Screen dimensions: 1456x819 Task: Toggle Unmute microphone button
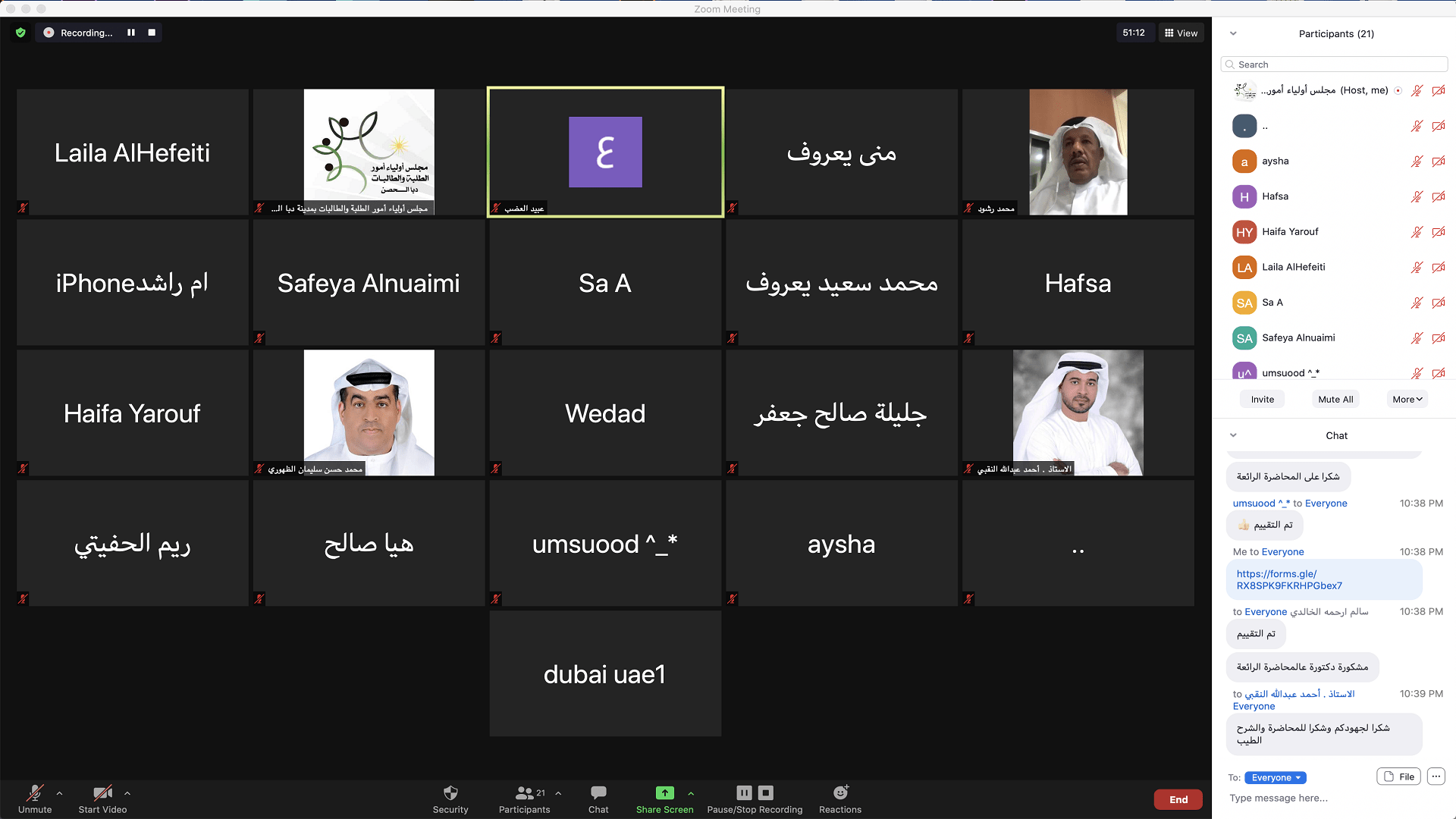35,793
